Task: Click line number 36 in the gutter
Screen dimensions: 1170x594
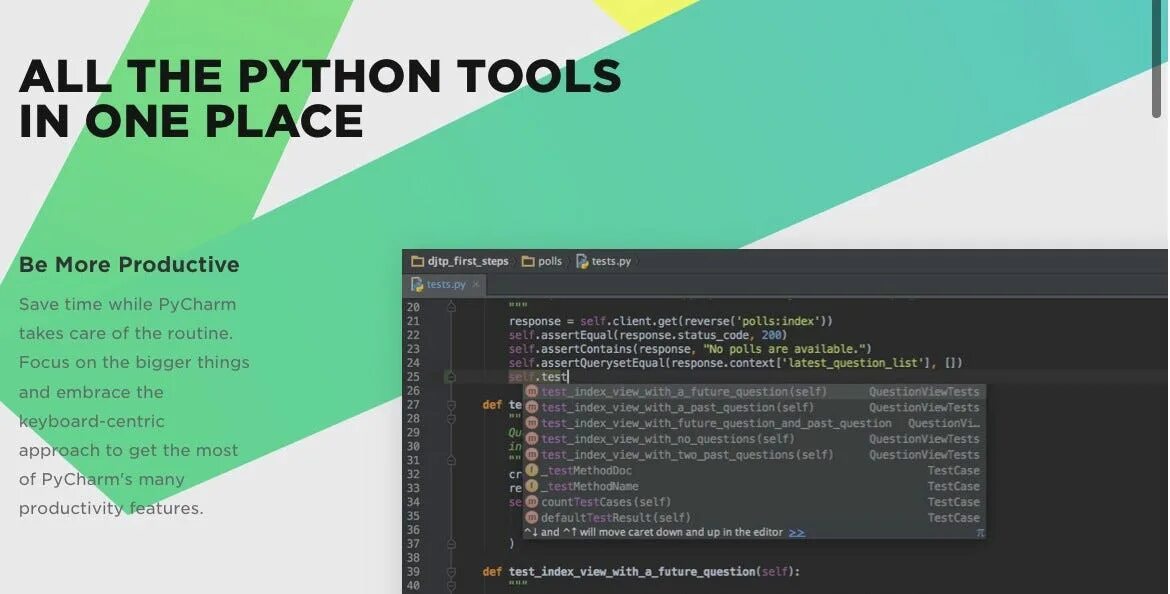Action: (413, 530)
